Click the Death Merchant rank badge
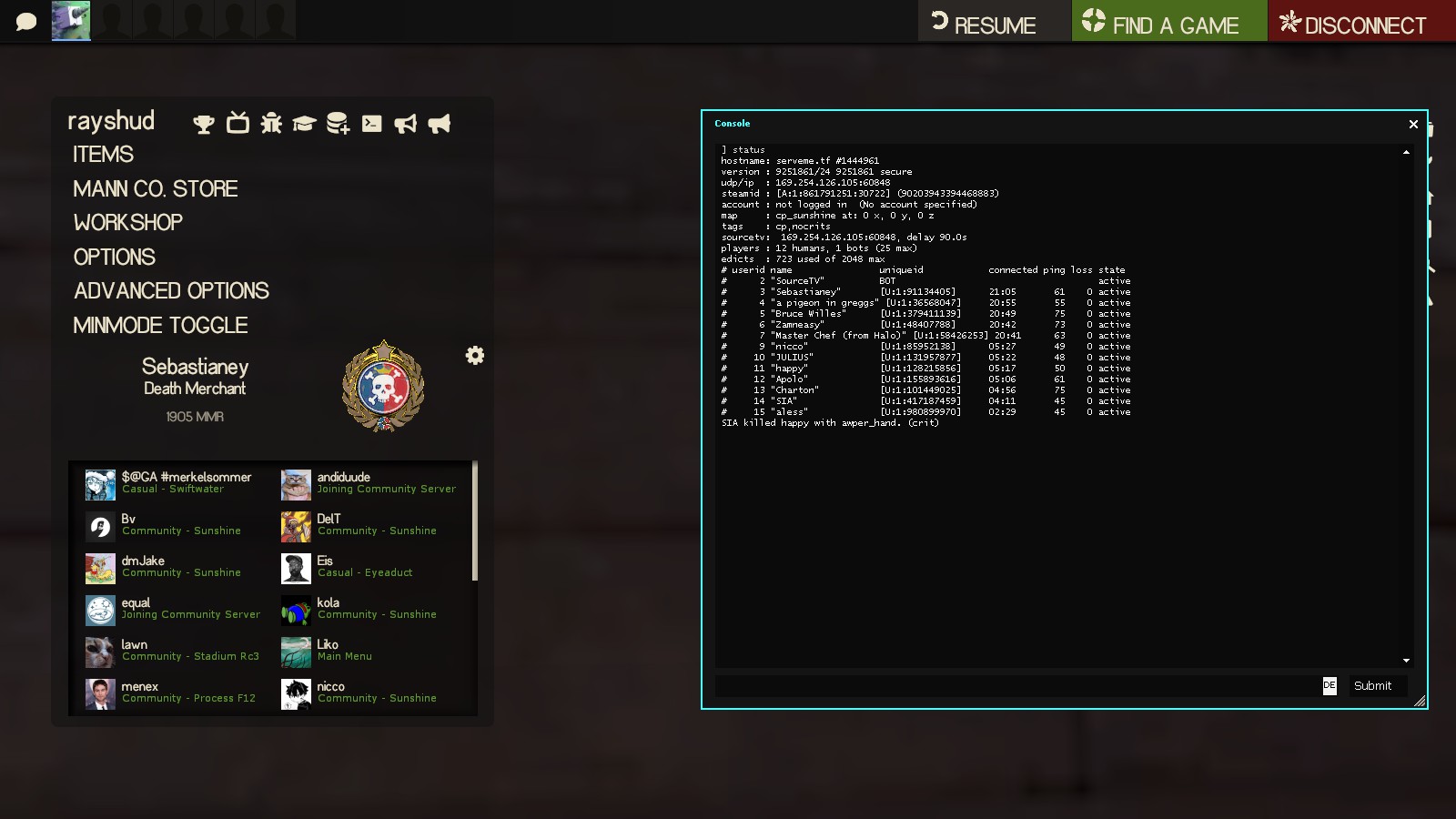 (x=383, y=387)
